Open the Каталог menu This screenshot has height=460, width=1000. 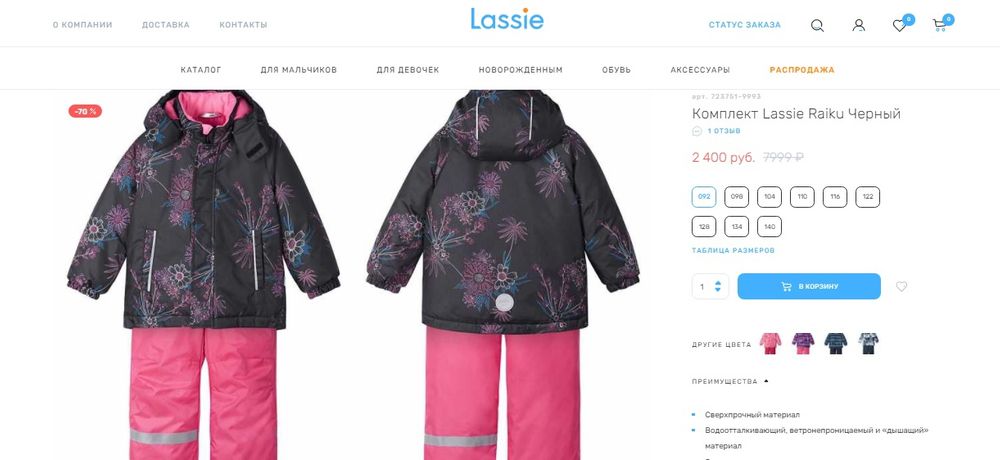201,70
